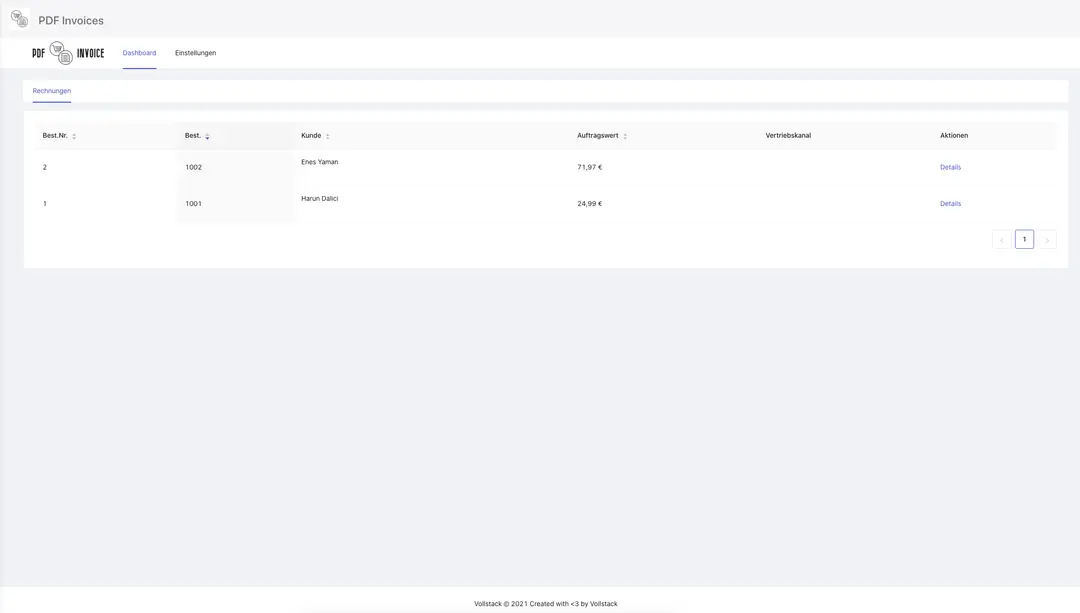Click the Vollstack footer text

click(x=545, y=604)
